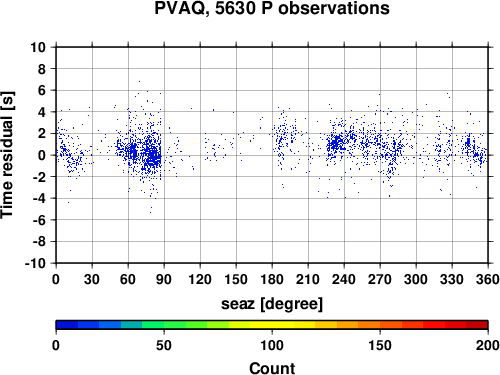Click the dense data cluster near 80 degrees
Image resolution: width=500 pixels, height=375 pixels.
(153, 154)
